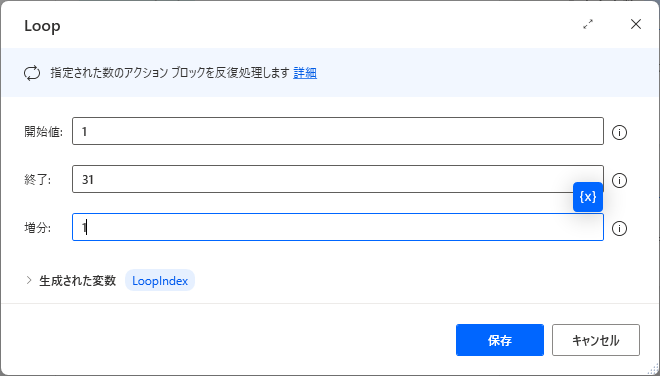Click the loop arrows icon in banner
Viewport: 660px width, 376px height.
[x=32, y=73]
